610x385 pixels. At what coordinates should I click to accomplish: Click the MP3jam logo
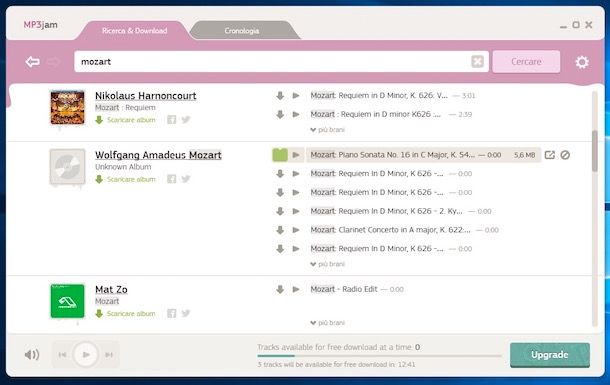tap(40, 24)
